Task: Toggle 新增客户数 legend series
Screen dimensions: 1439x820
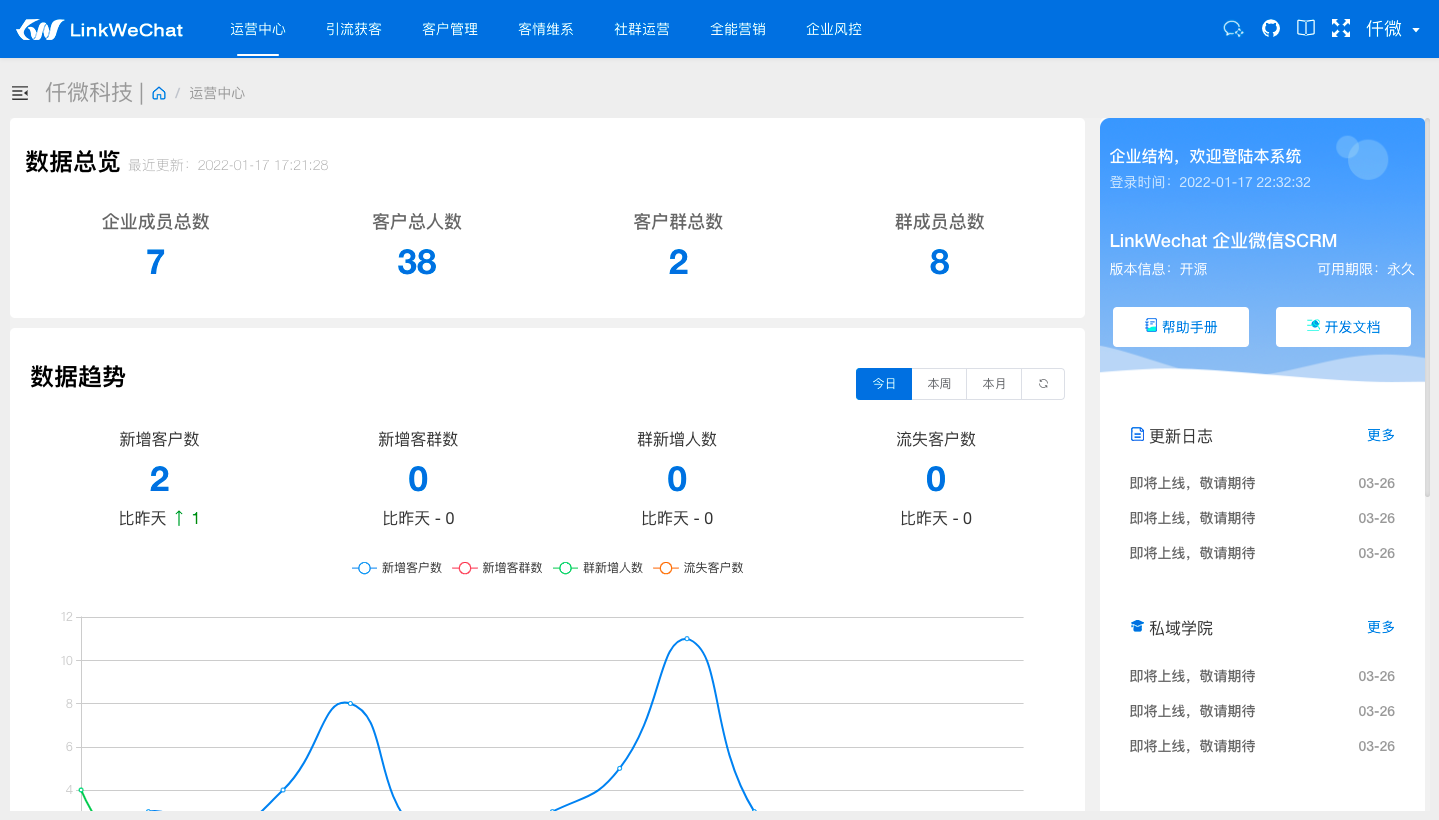Action: (397, 568)
